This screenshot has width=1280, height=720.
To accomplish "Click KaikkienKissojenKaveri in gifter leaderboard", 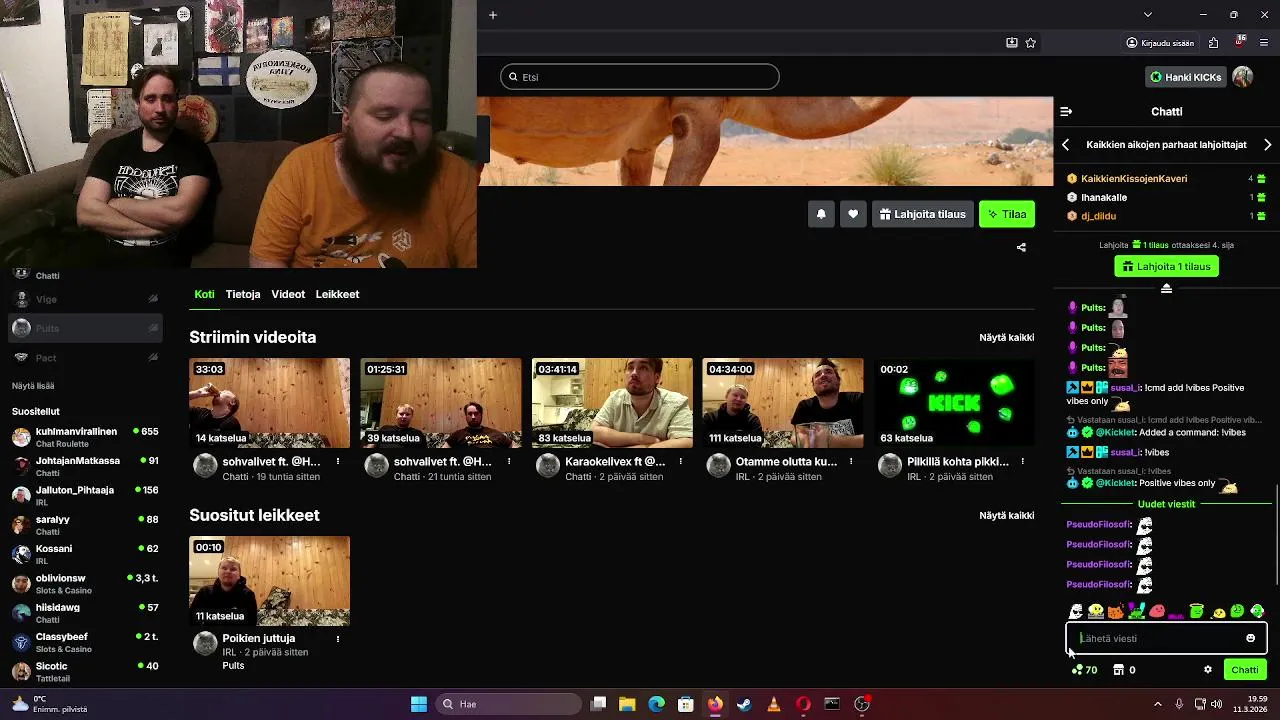I will (x=1134, y=179).
